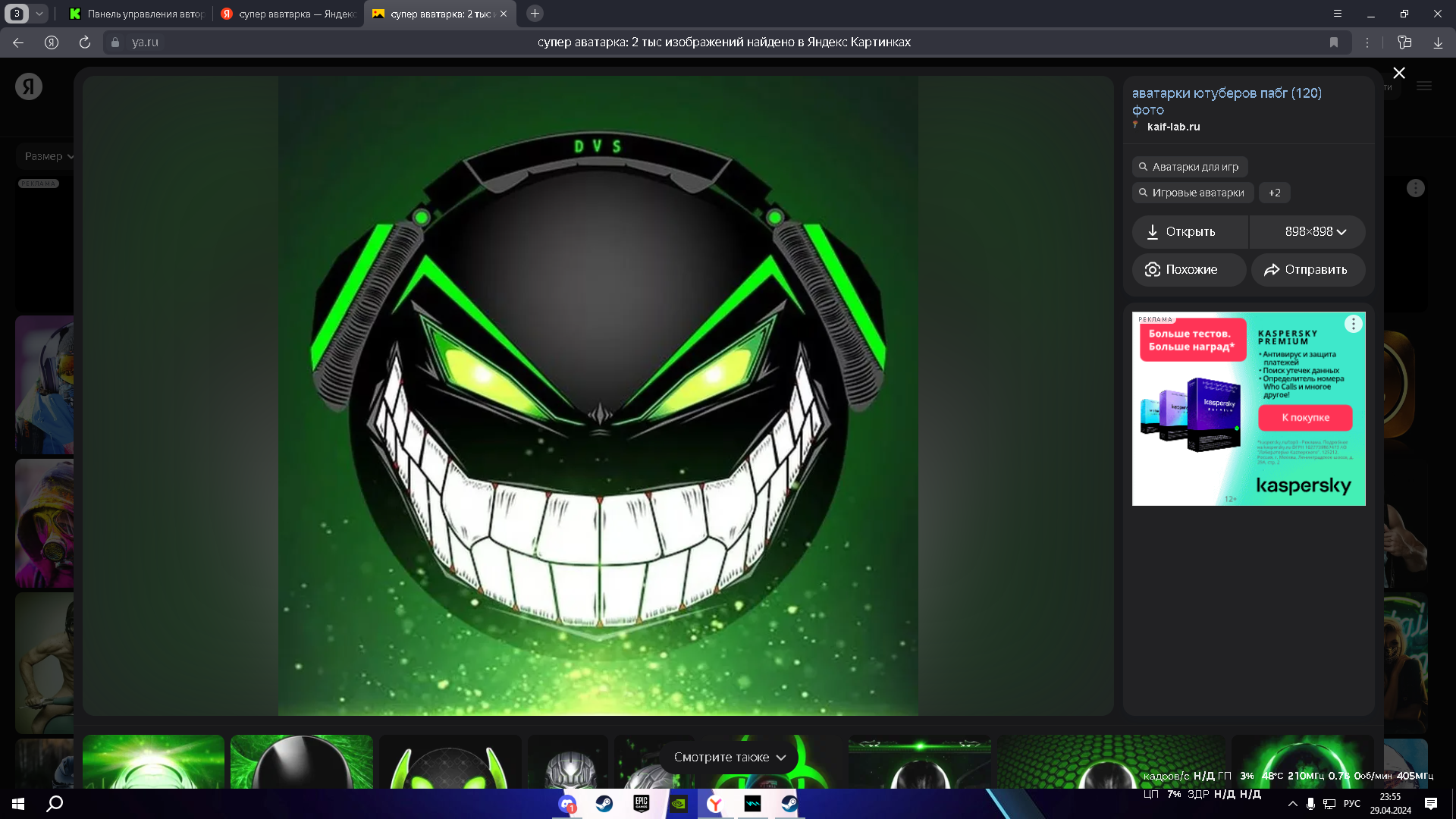Show the +2 additional tags
The image size is (1456, 819).
click(x=1275, y=193)
